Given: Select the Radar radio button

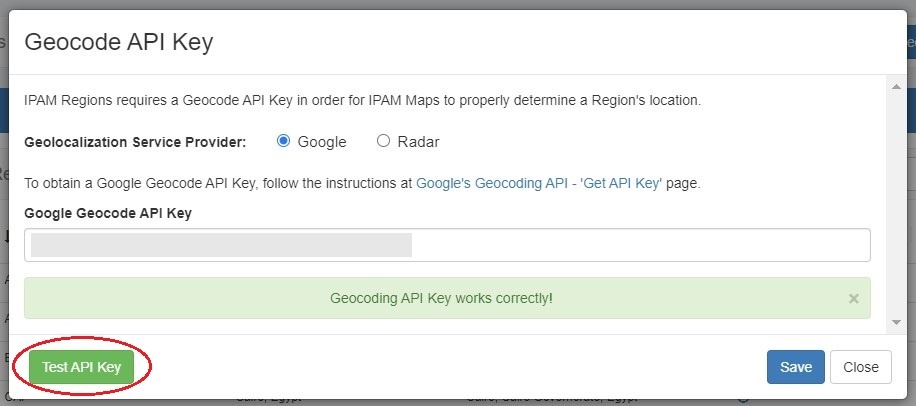Looking at the screenshot, I should (x=383, y=141).
